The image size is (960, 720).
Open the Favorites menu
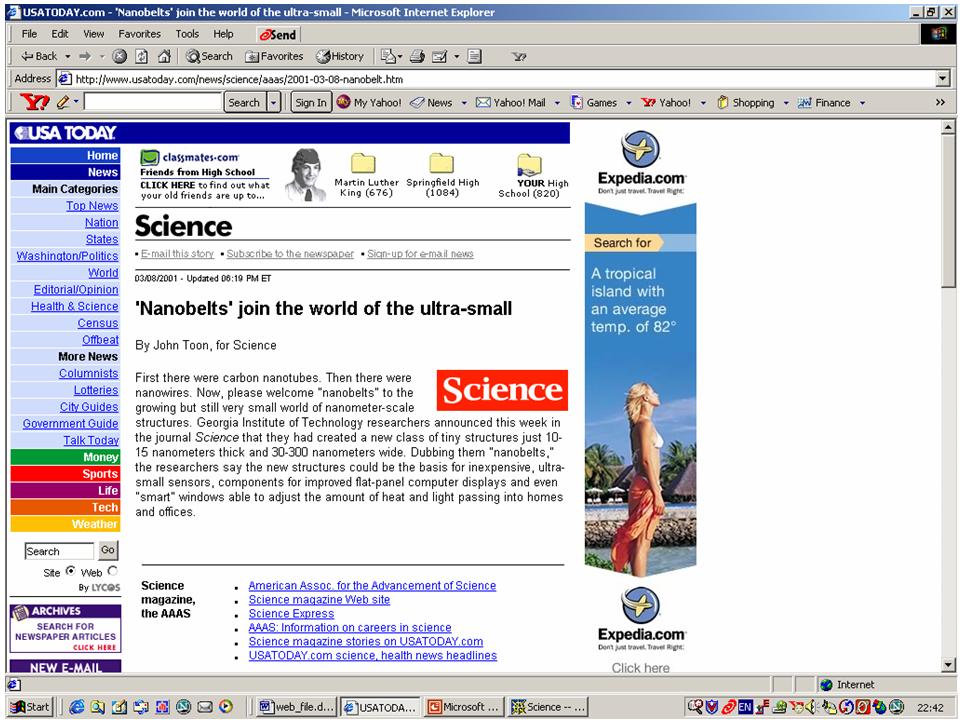[x=140, y=34]
